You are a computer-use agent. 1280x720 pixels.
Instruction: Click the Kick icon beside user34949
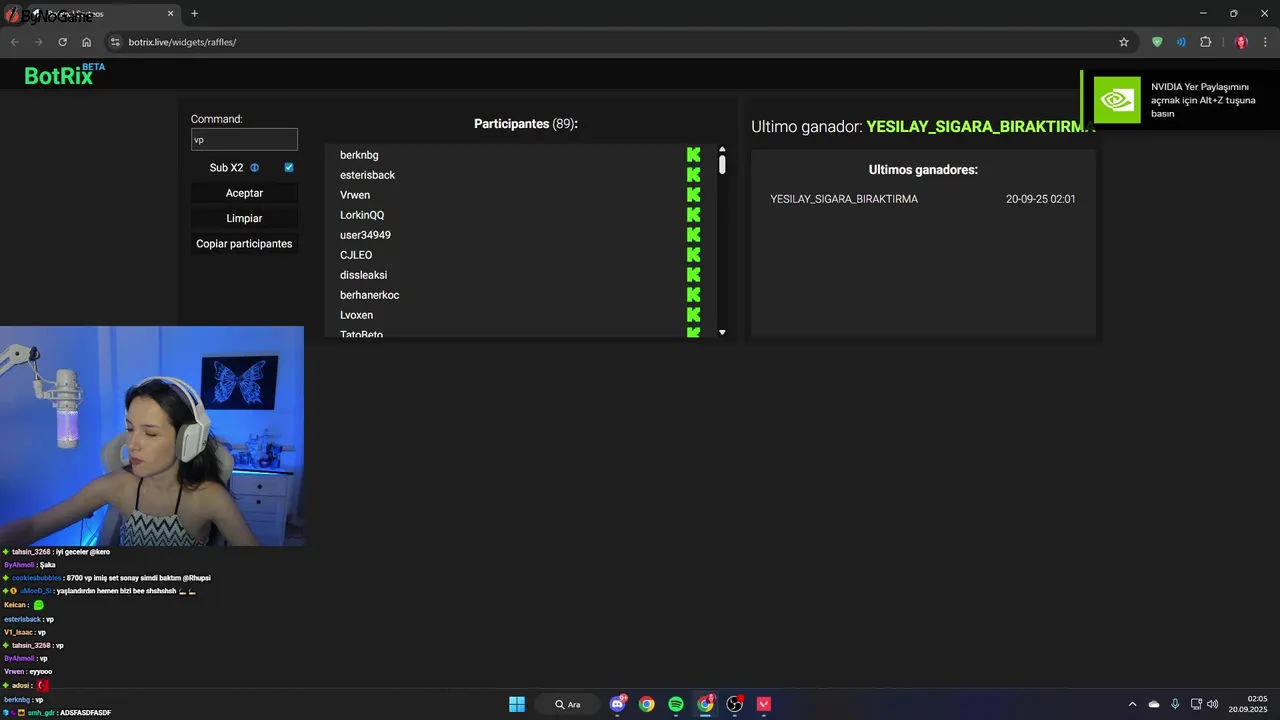click(x=693, y=235)
